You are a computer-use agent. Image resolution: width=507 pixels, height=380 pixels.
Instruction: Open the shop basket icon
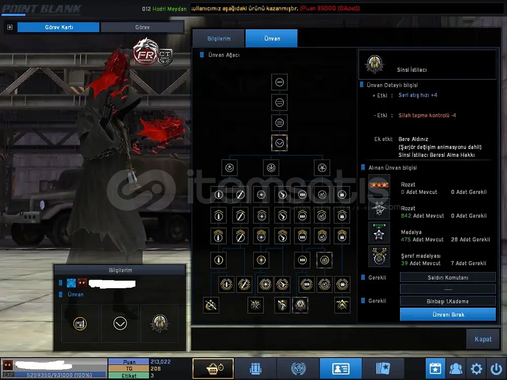213,368
